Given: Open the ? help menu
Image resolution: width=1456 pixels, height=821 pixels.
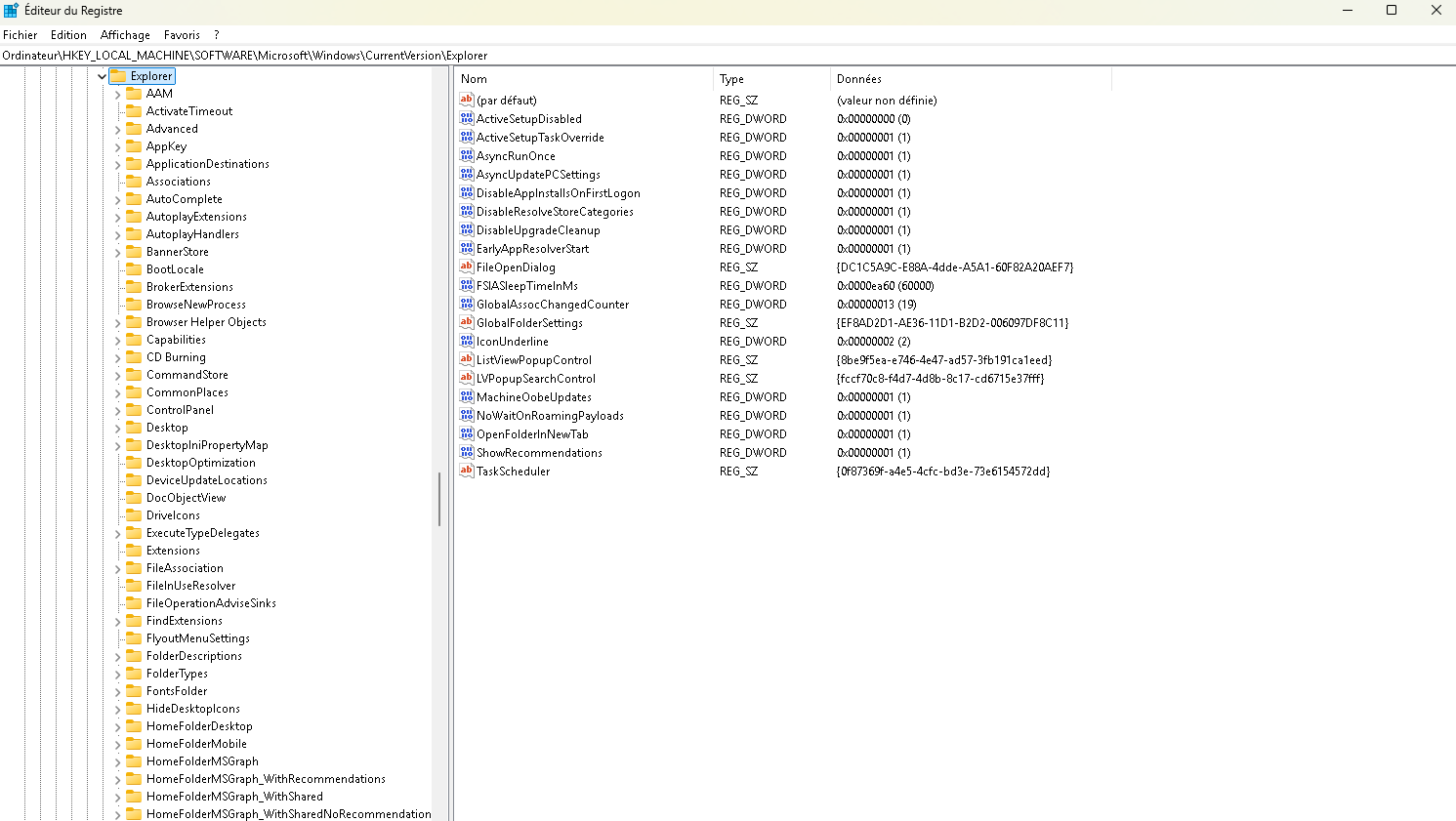Looking at the screenshot, I should click(217, 34).
